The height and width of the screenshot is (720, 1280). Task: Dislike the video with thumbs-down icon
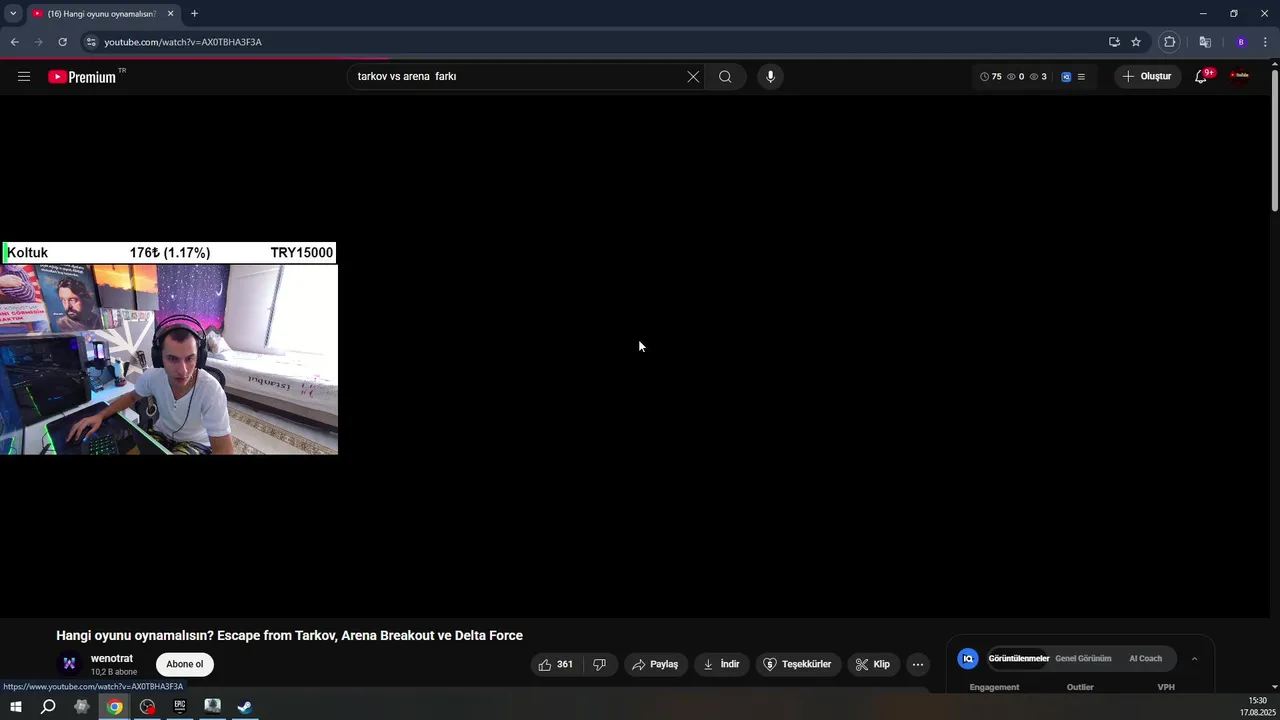point(600,664)
